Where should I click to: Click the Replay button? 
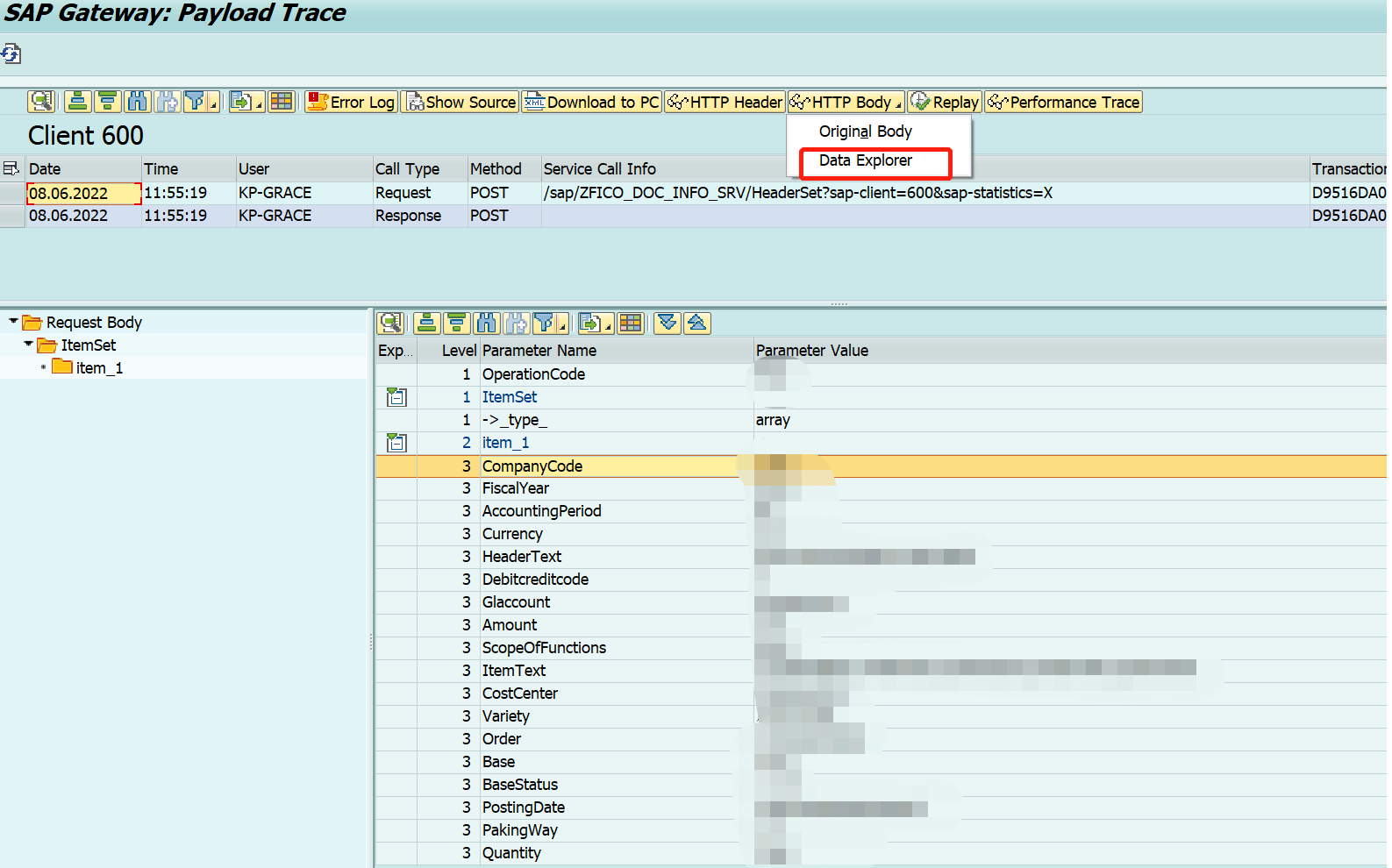coord(945,102)
